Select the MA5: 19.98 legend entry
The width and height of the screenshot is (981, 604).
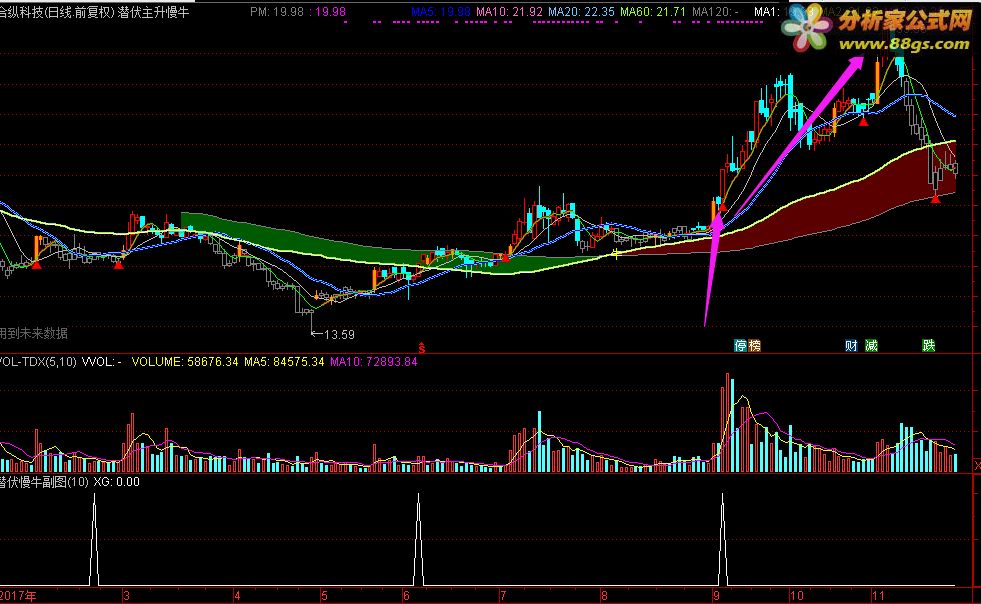(x=440, y=12)
